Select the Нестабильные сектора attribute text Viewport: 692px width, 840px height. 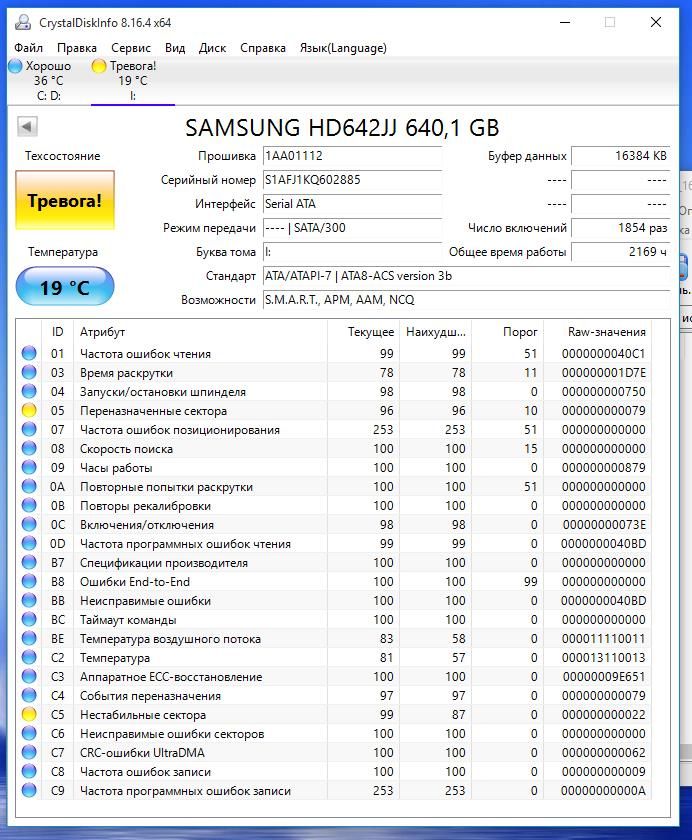click(142, 715)
